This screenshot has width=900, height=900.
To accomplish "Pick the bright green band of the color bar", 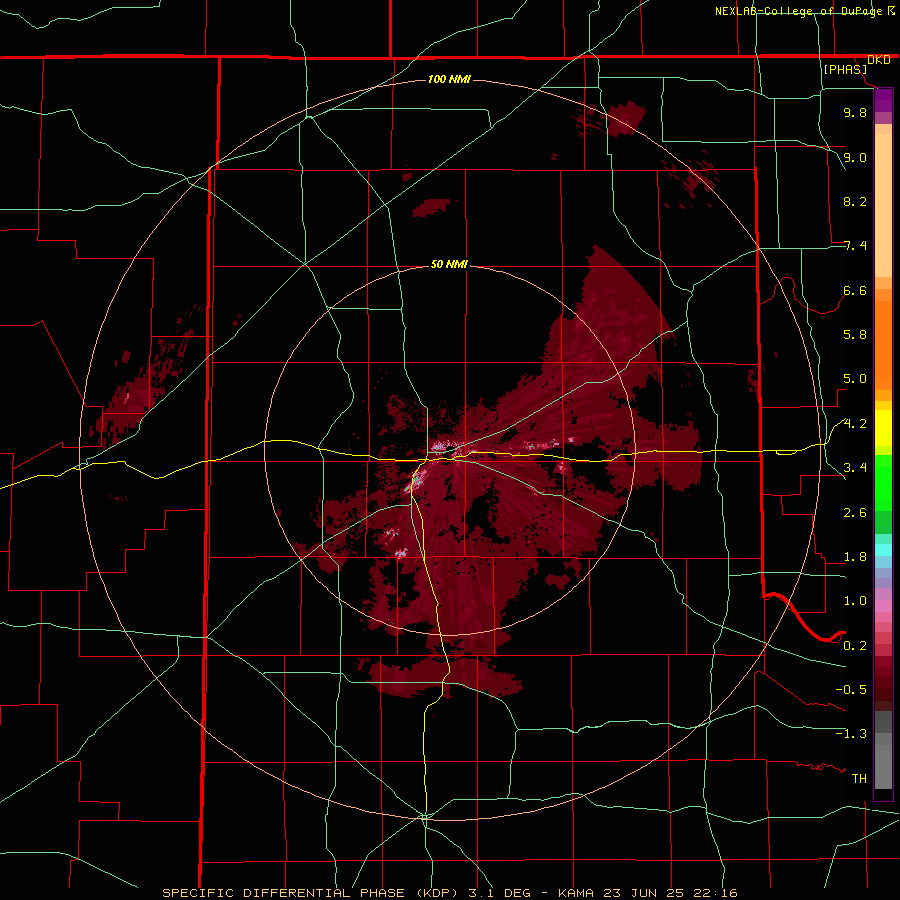I will point(883,482).
